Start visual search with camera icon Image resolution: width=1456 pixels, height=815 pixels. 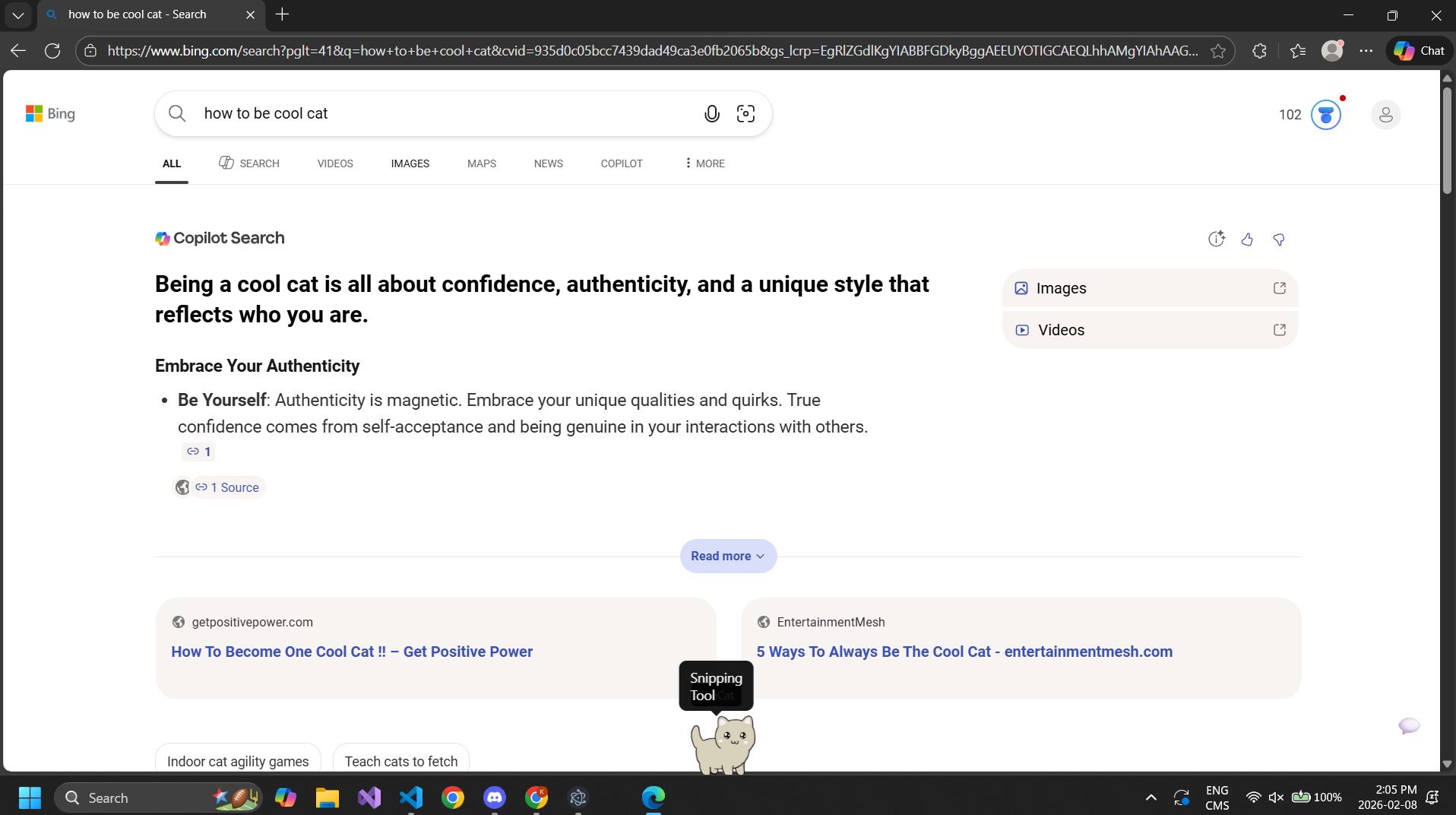(746, 114)
